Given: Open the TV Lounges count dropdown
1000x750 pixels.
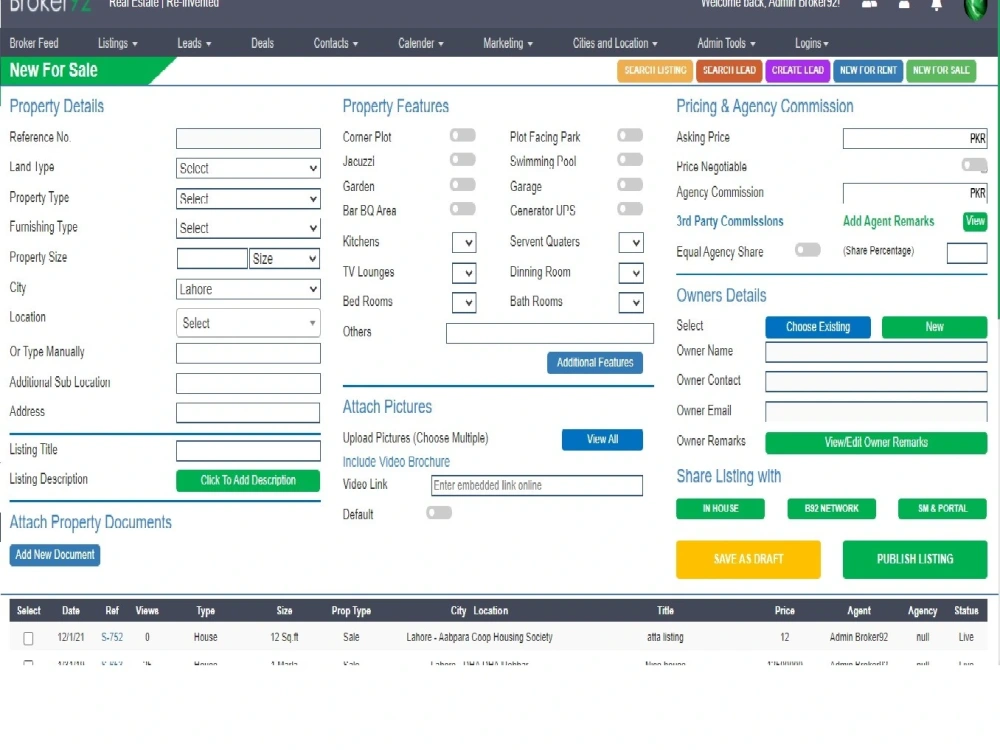Looking at the screenshot, I should click(464, 273).
